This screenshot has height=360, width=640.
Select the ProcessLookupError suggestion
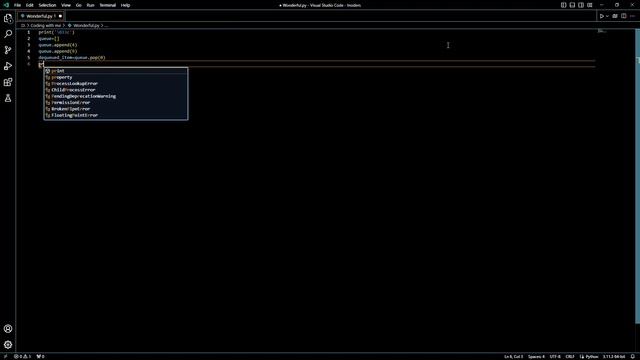[116, 84]
